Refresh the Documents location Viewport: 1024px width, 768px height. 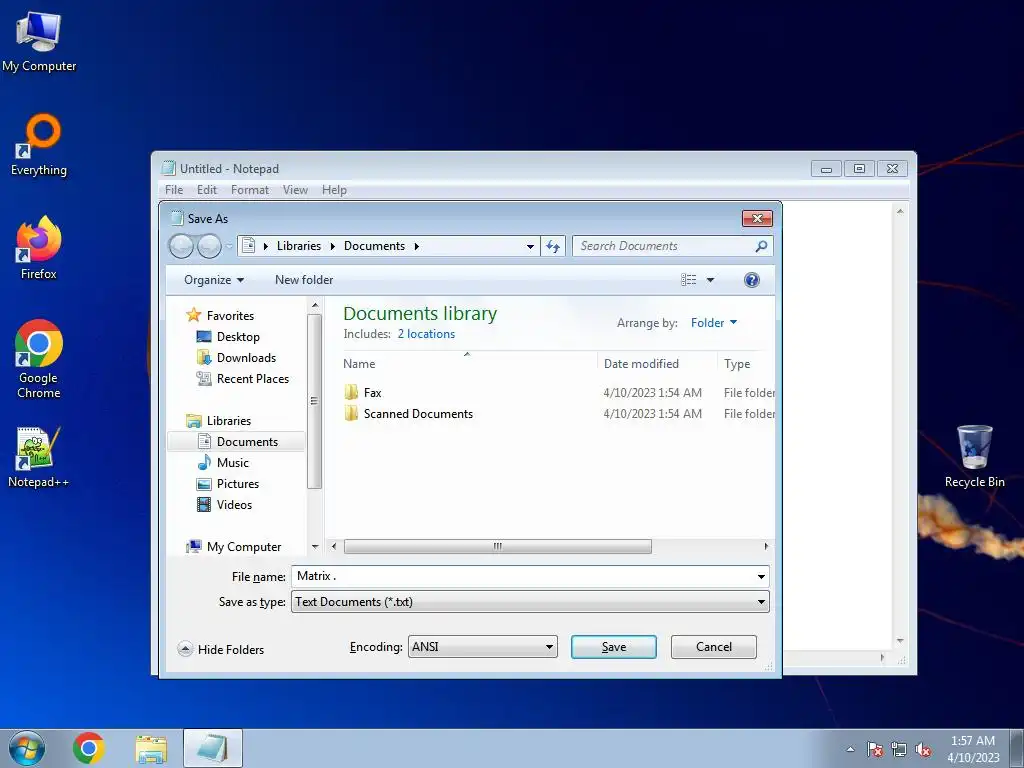(552, 246)
